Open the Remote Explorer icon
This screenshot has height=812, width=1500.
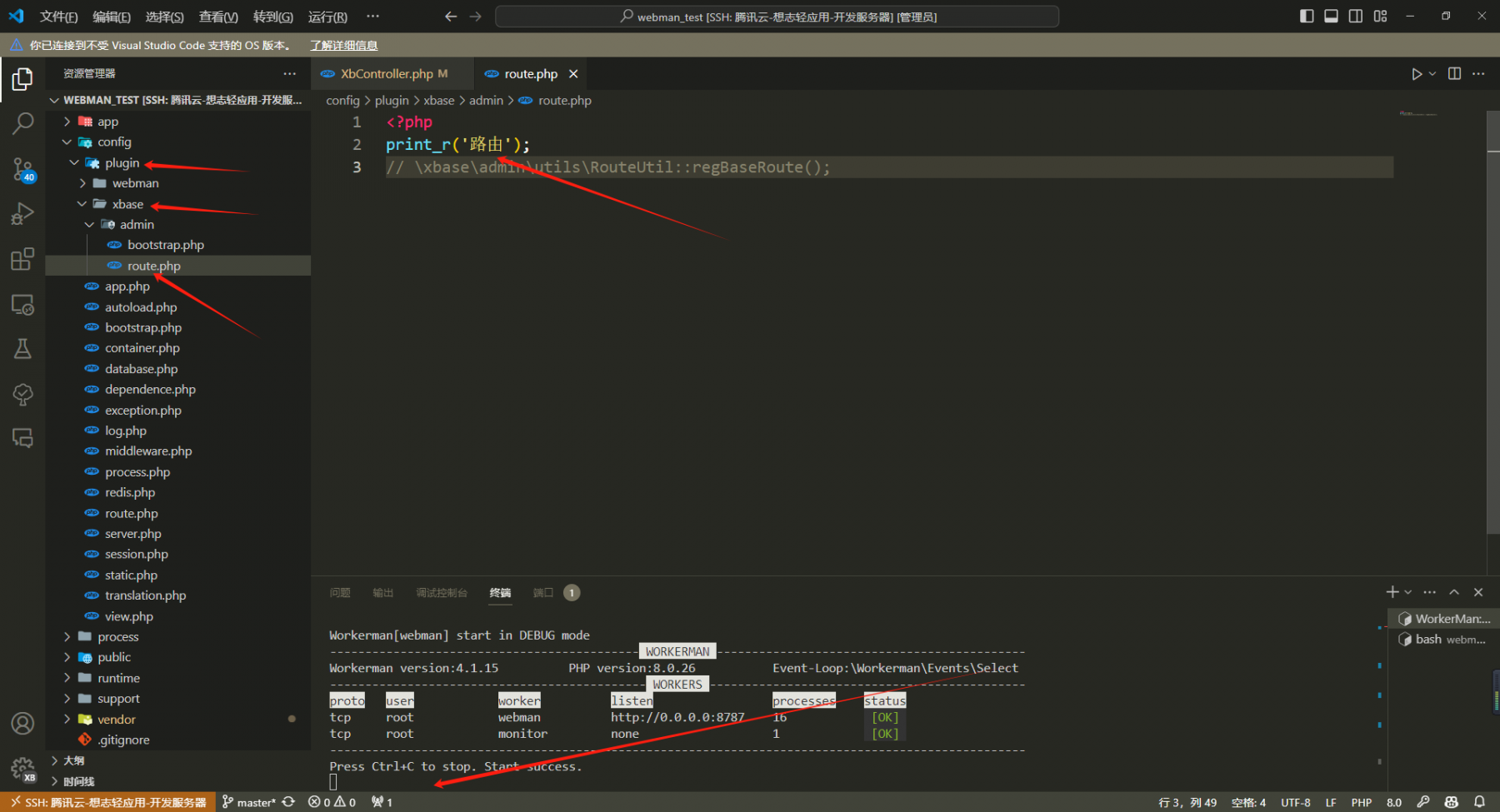(22, 305)
